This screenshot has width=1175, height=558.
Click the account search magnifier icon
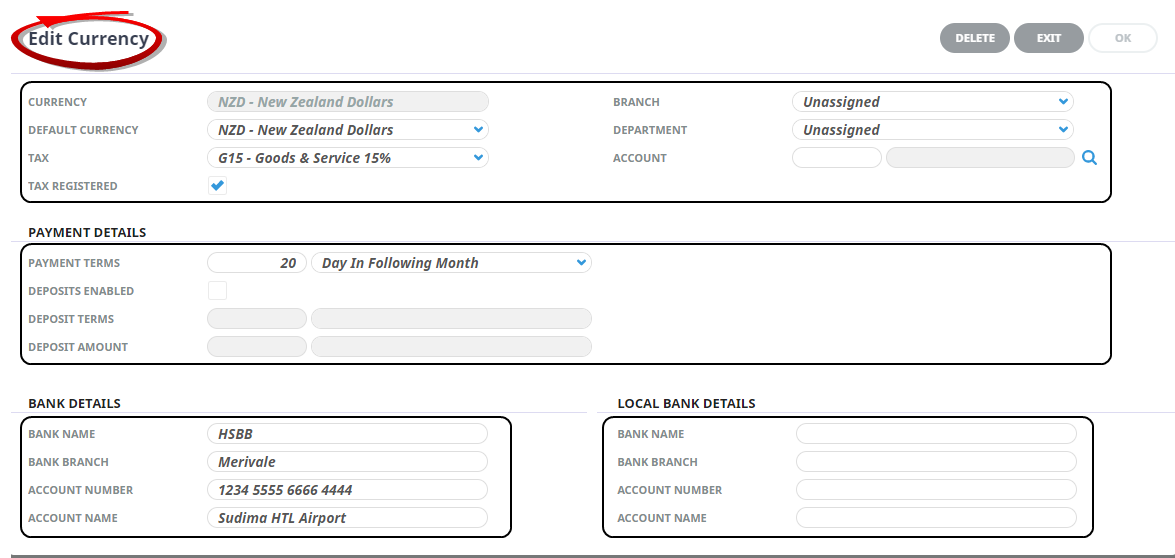[1089, 158]
